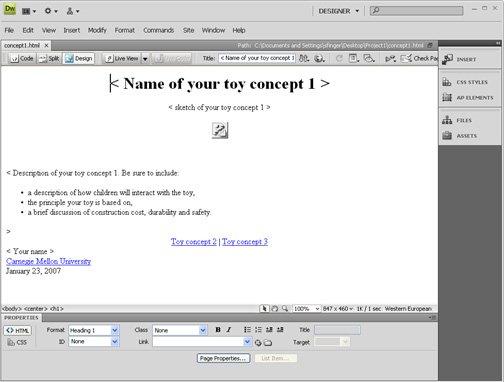
Task: Open the Extend Dreamweaver gear menu
Action: click(51, 11)
